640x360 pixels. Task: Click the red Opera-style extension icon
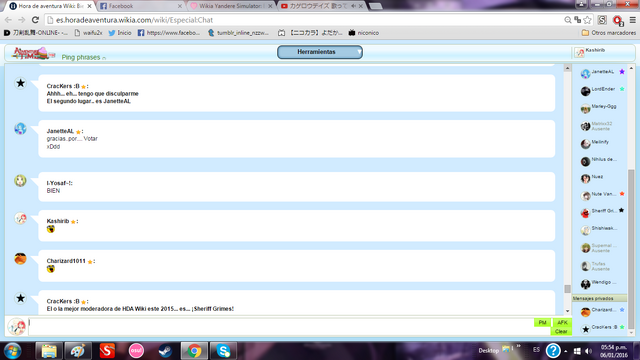tap(618, 20)
